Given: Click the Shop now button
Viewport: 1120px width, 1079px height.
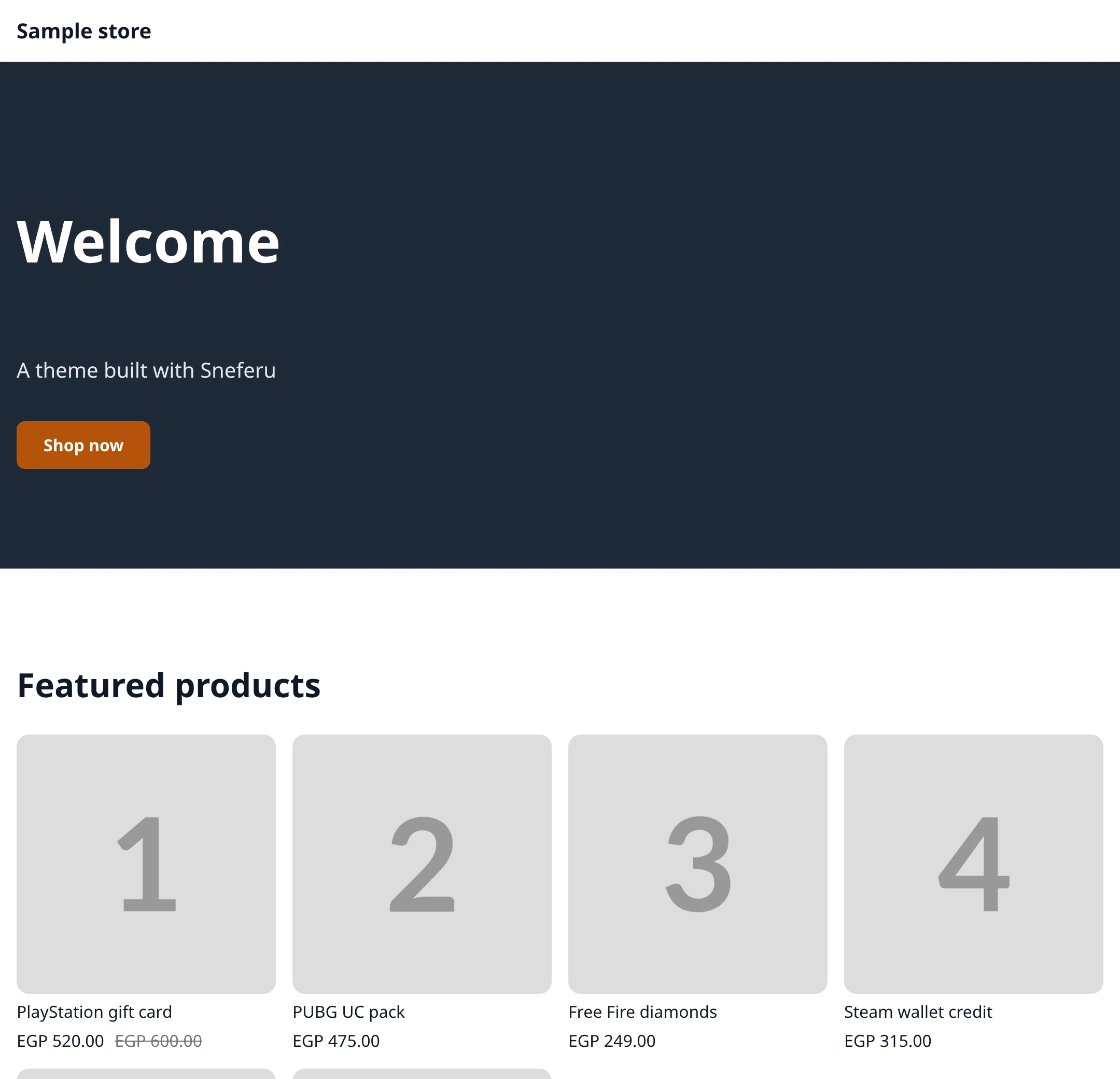Looking at the screenshot, I should point(83,445).
